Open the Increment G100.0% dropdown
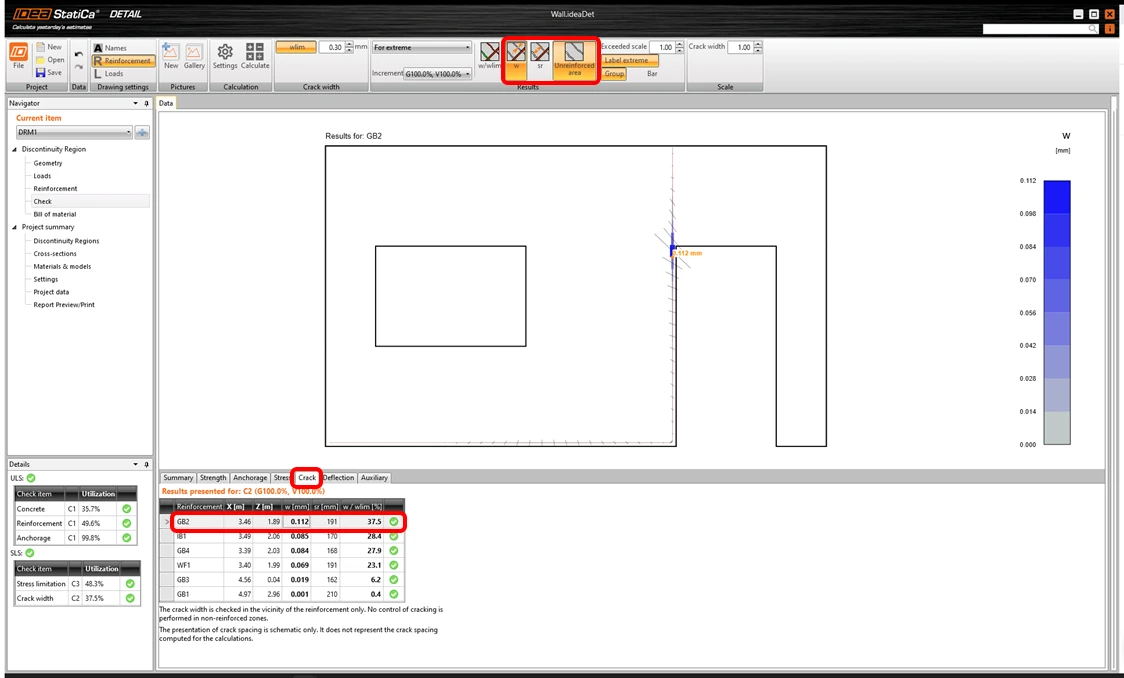Image resolution: width=1124 pixels, height=678 pixels. 437,74
